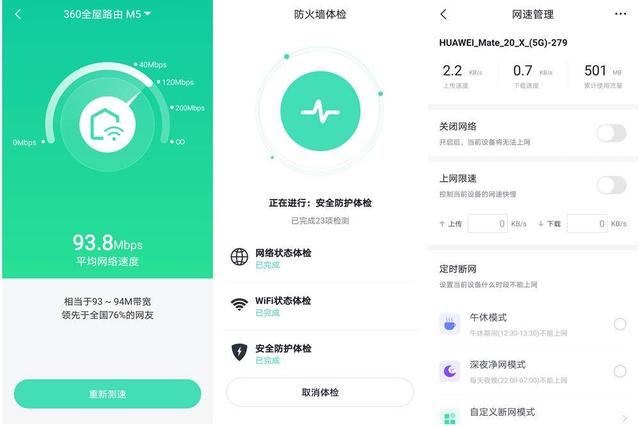Tap the pulse heartbeat icon in firewall check
This screenshot has height=426, width=640.
point(320,111)
